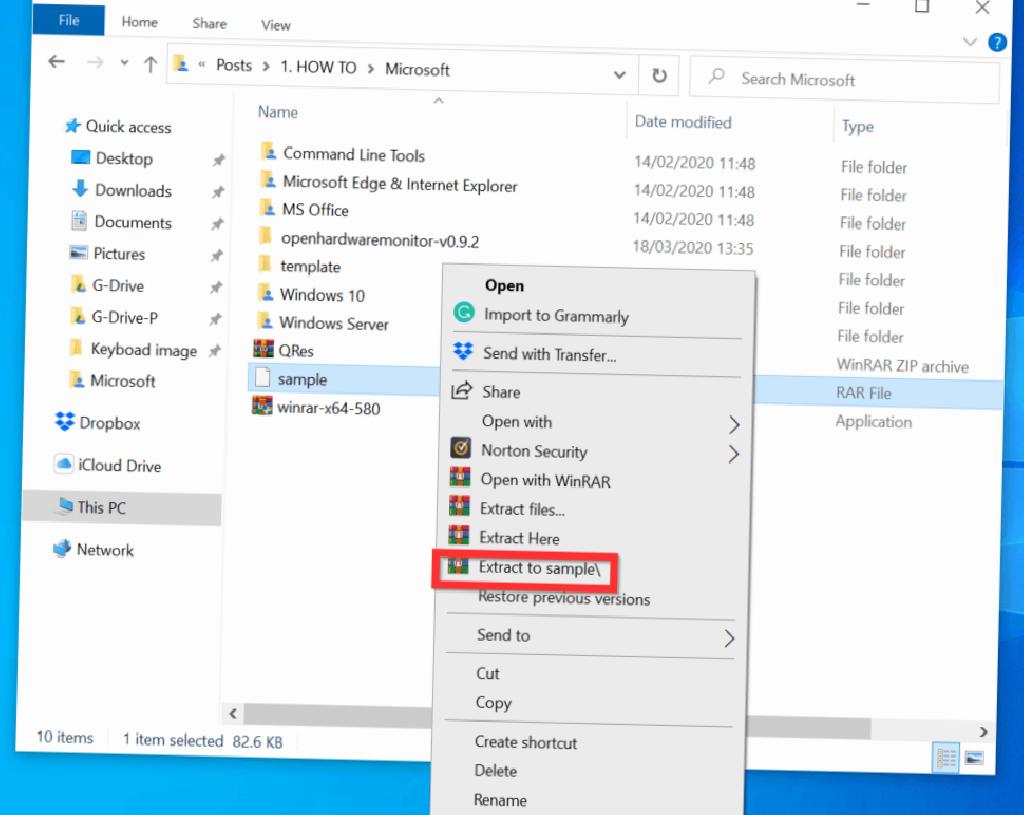
Task: Expand the address bar history dropdown
Action: pos(619,74)
